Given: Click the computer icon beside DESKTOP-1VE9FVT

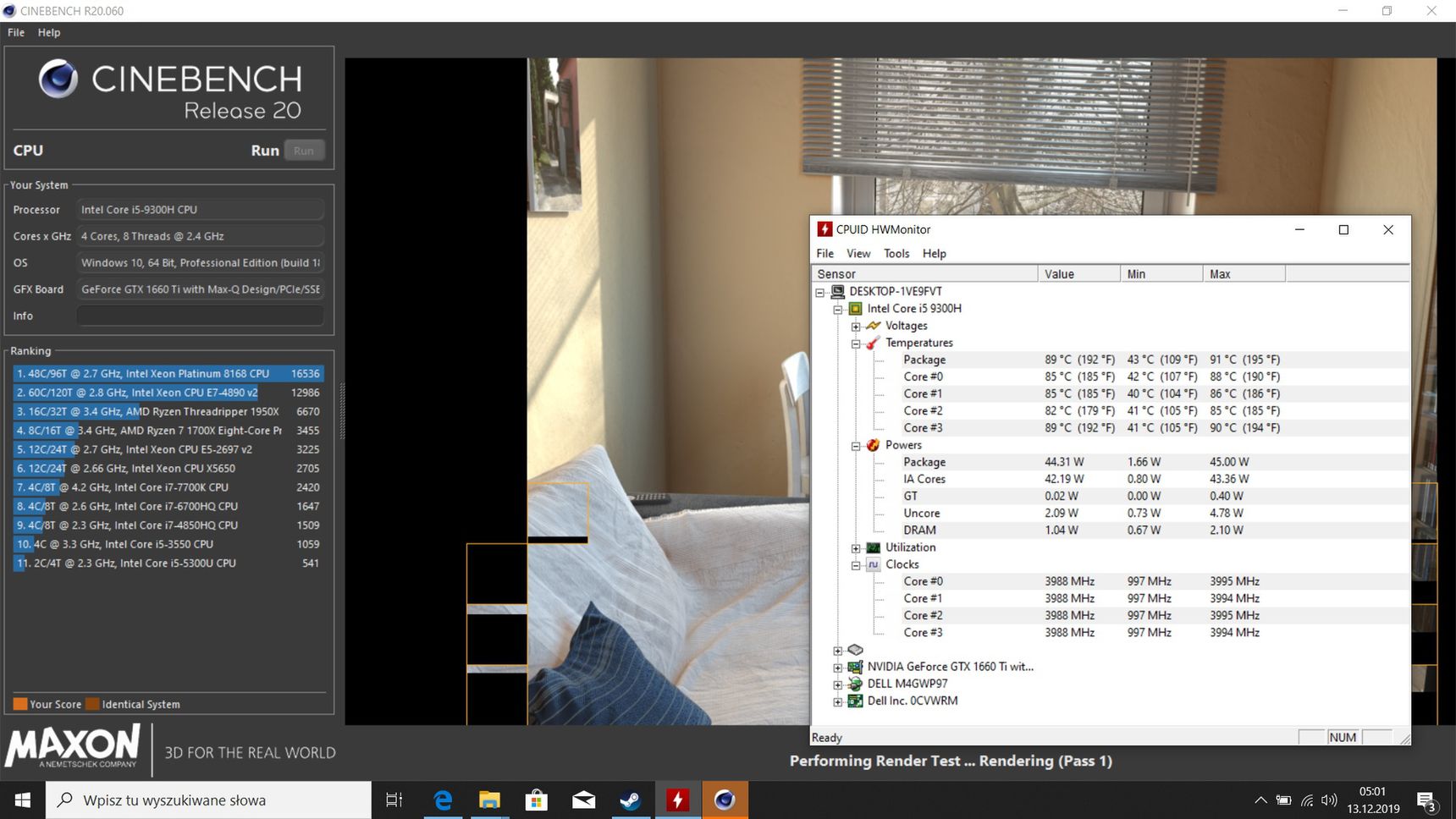Looking at the screenshot, I should [837, 291].
